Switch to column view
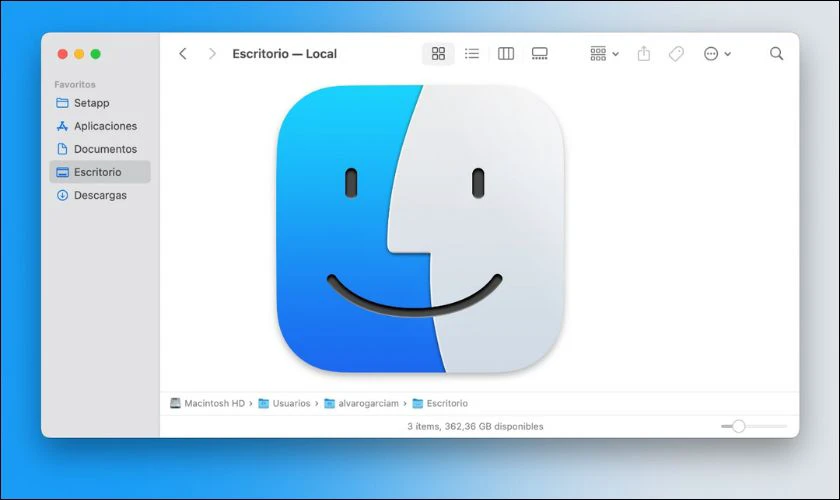The image size is (840, 500). (506, 54)
